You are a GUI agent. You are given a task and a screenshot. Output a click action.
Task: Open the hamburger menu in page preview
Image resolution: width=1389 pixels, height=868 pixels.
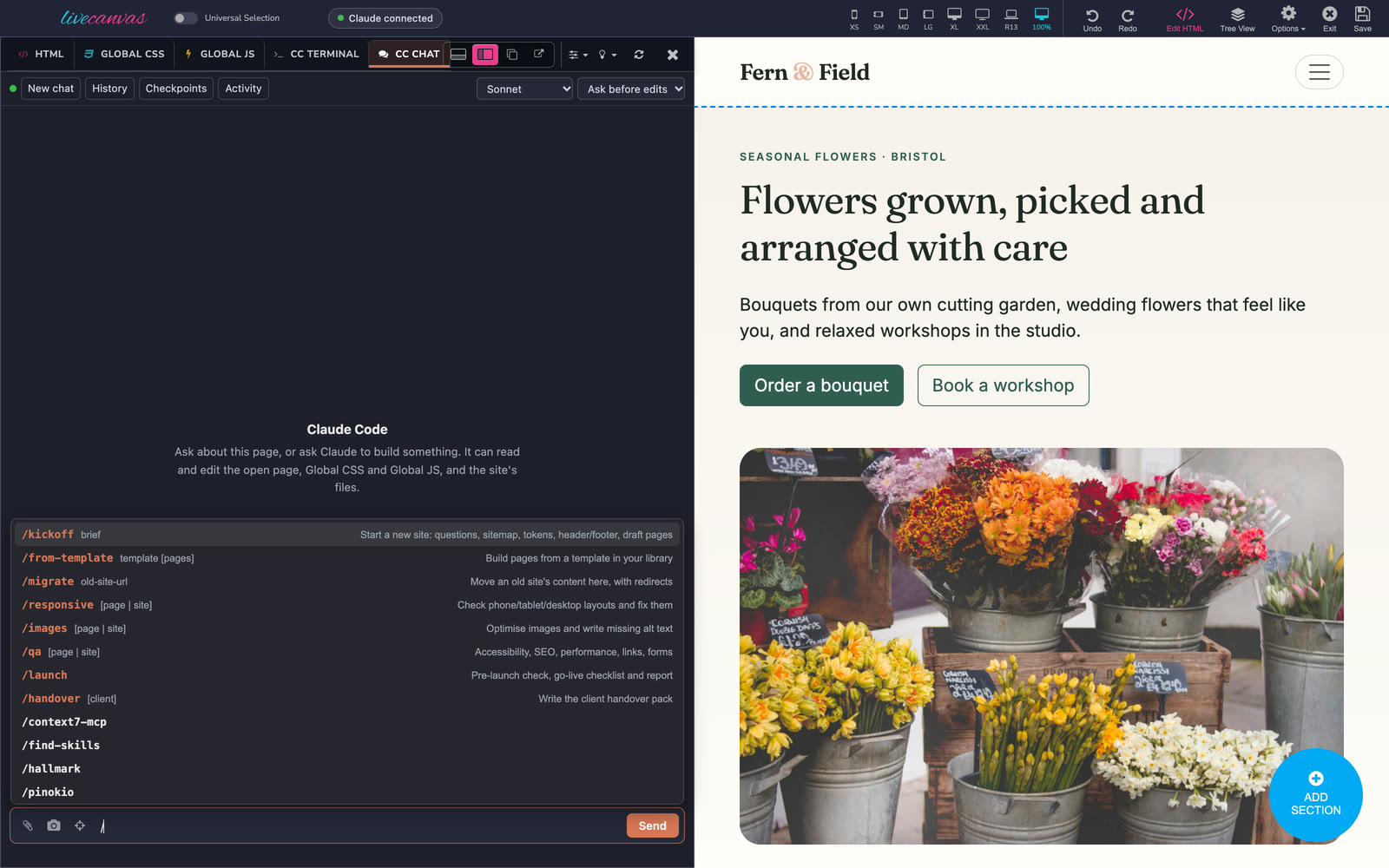click(1319, 72)
